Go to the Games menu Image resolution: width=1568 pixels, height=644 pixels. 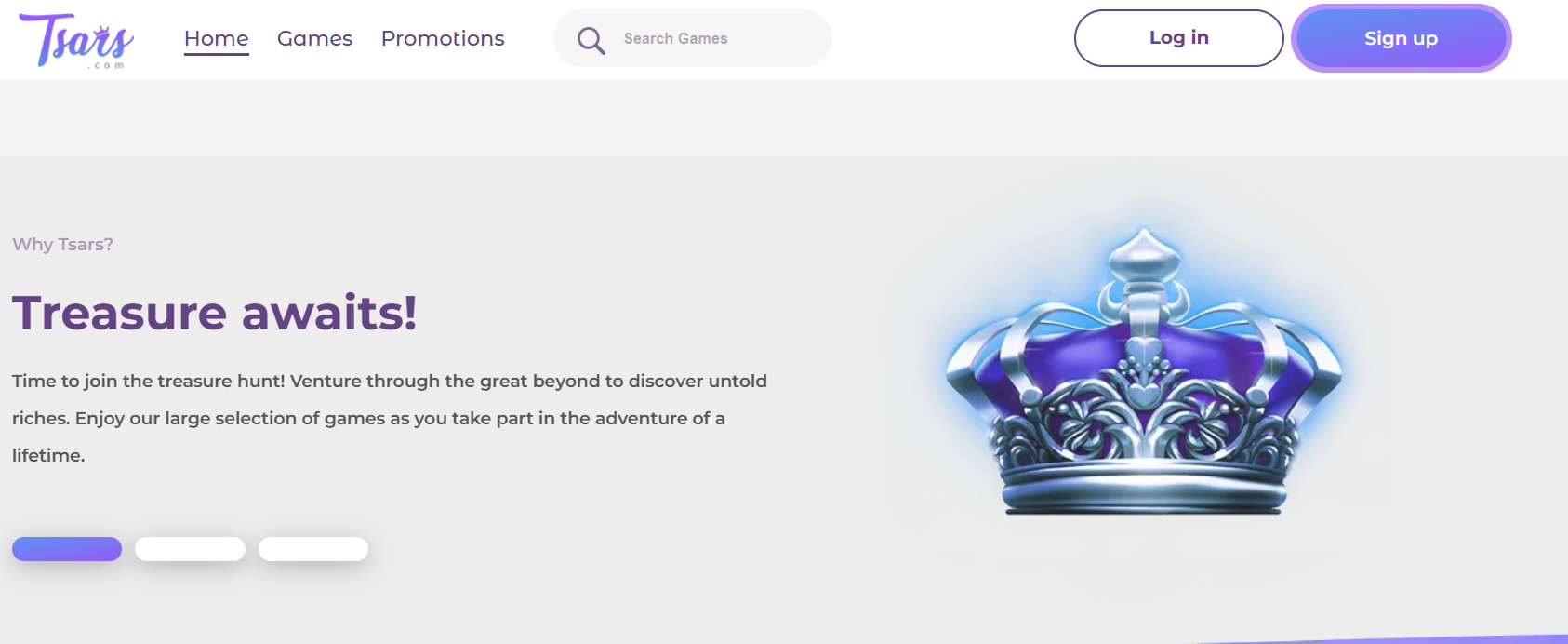(315, 38)
